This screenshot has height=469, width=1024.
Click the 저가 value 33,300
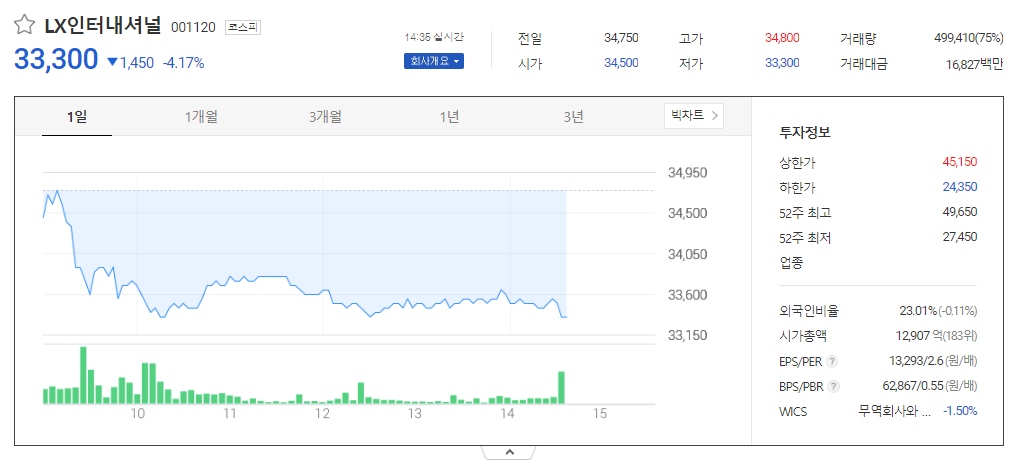(782, 63)
